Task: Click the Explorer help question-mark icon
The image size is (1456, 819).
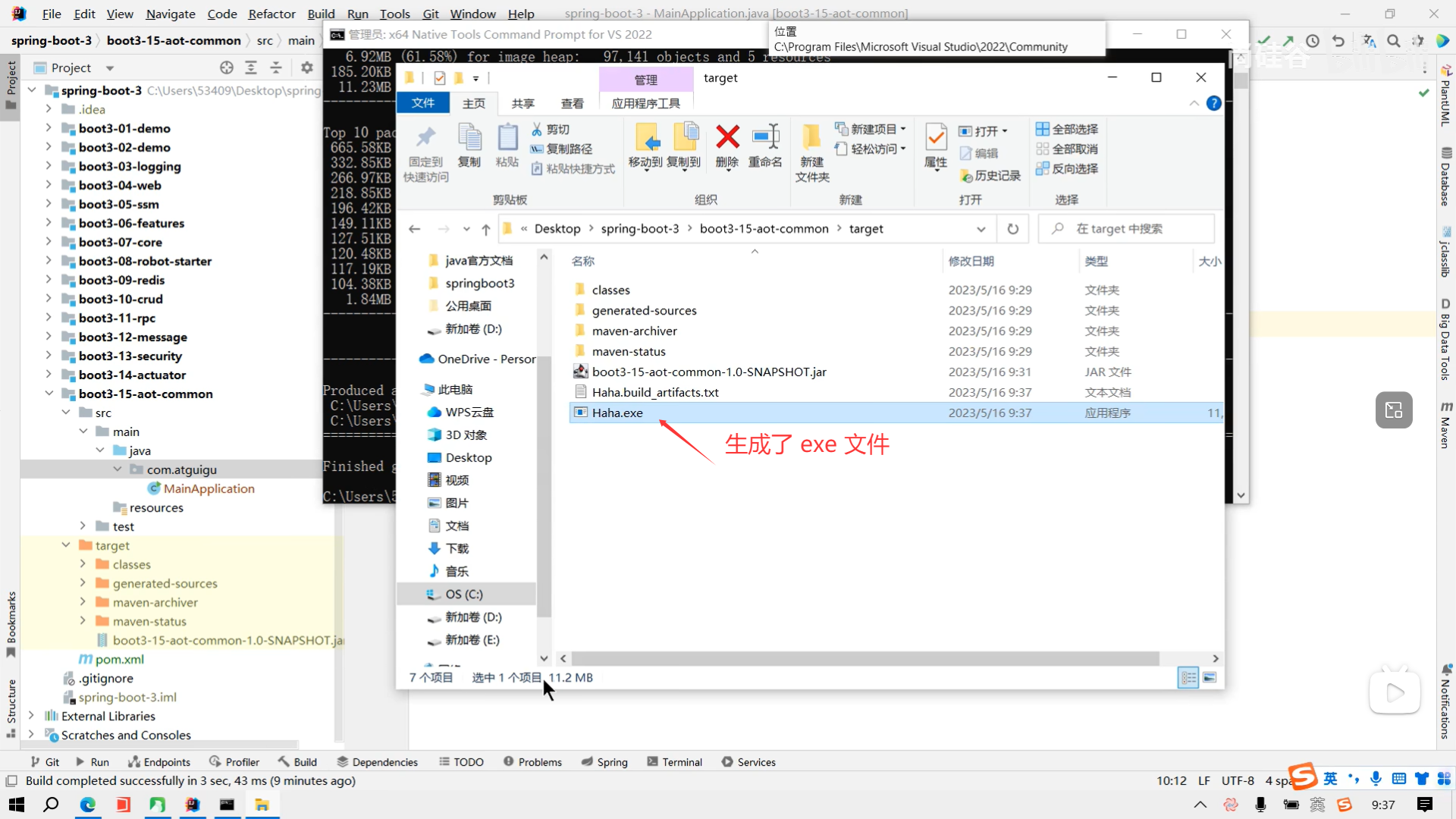Action: (1213, 103)
